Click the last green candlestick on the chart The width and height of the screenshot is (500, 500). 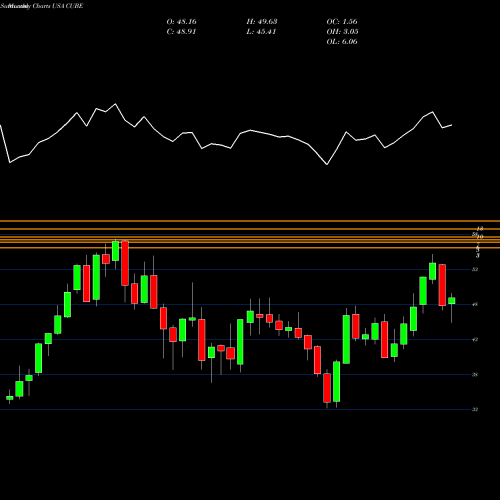click(452, 301)
